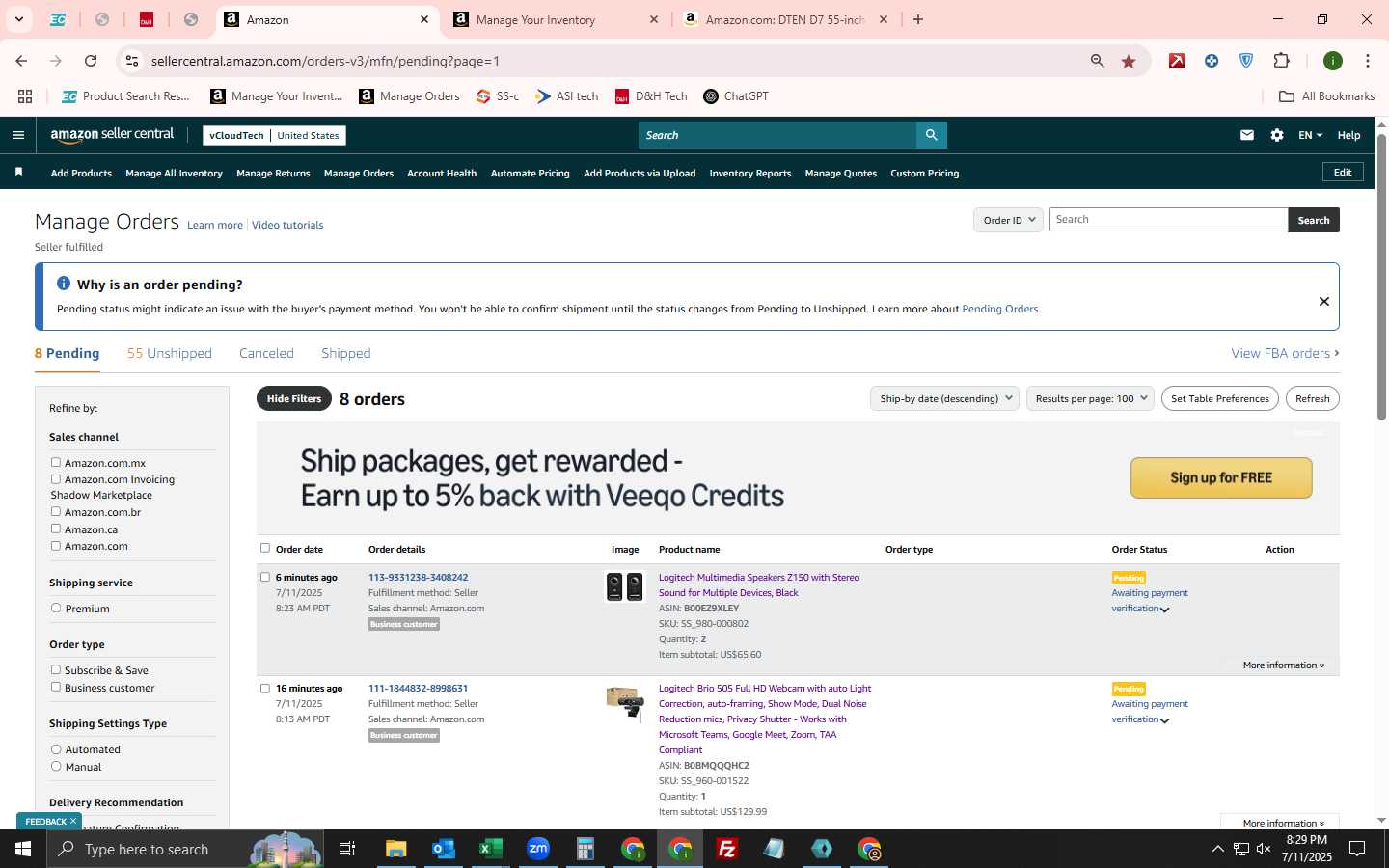Open the Manage All Inventory menu item
This screenshot has height=868, width=1389.
point(174,174)
